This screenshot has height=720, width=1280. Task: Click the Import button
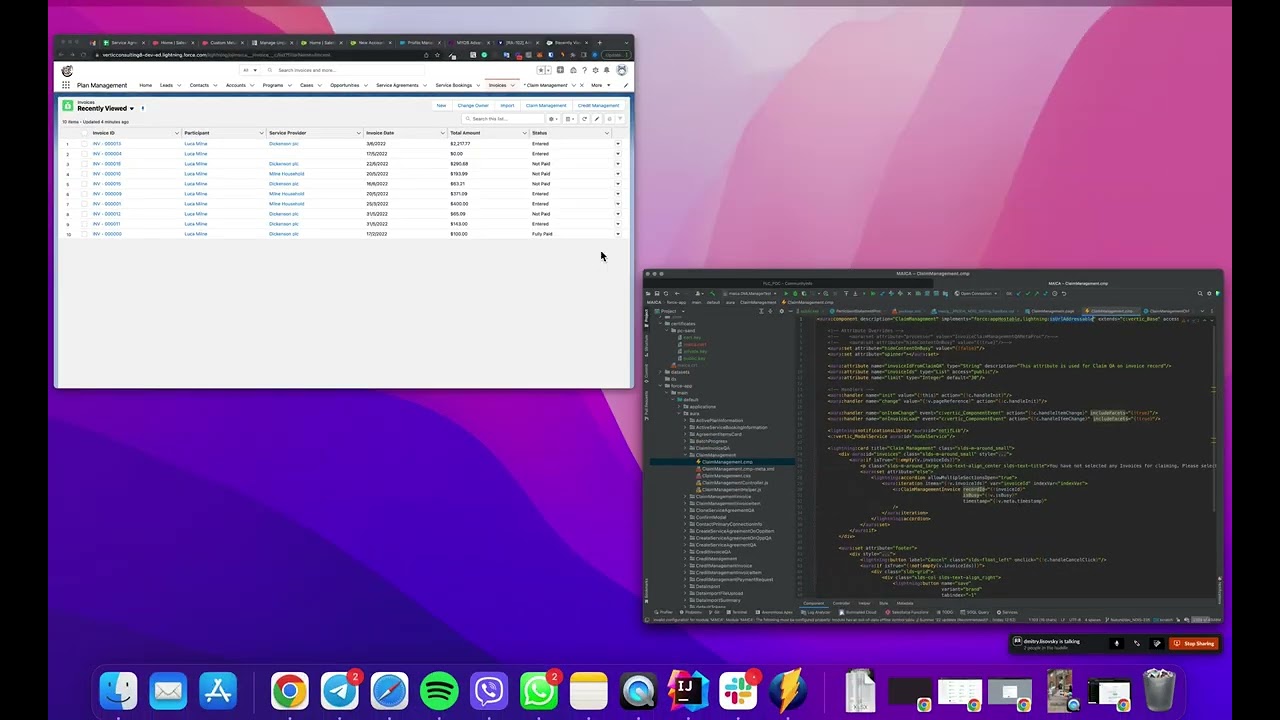pos(507,105)
